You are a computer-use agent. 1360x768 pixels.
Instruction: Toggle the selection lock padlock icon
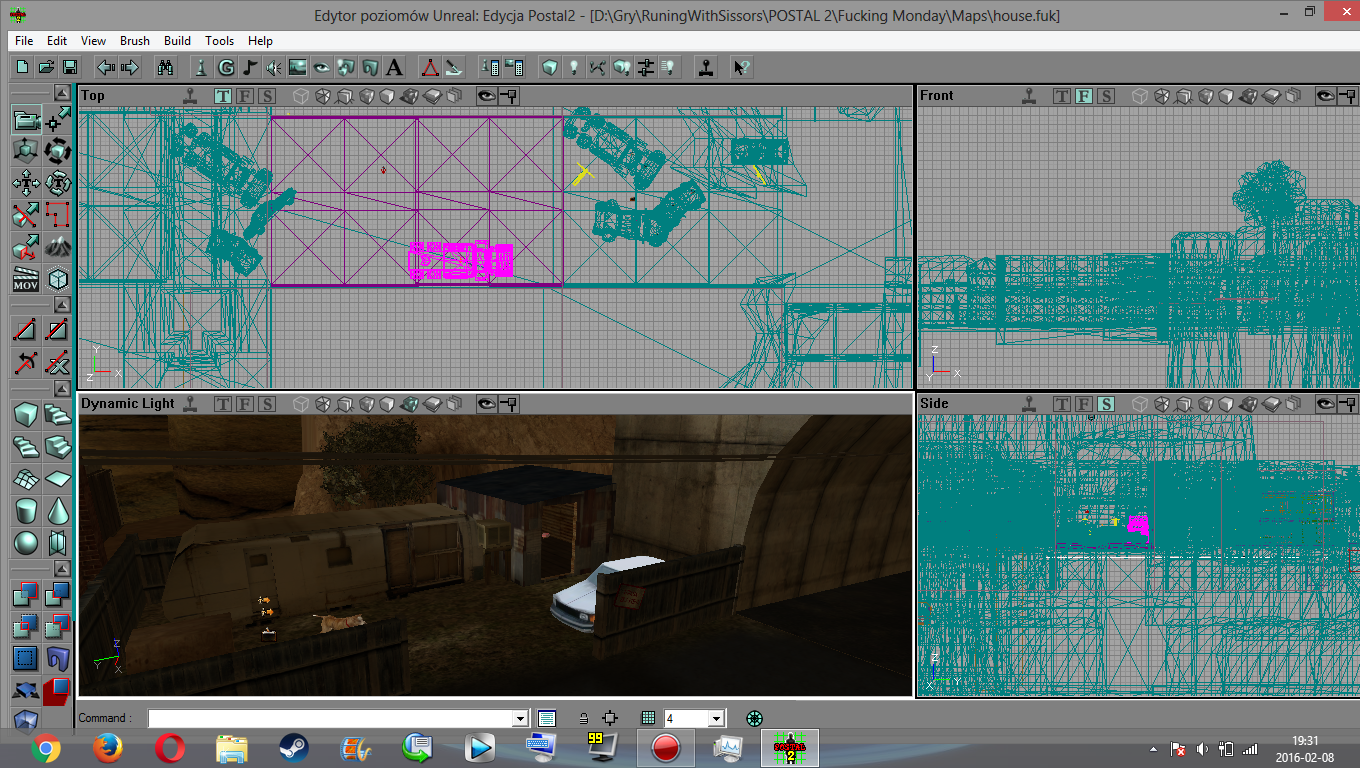coord(584,718)
